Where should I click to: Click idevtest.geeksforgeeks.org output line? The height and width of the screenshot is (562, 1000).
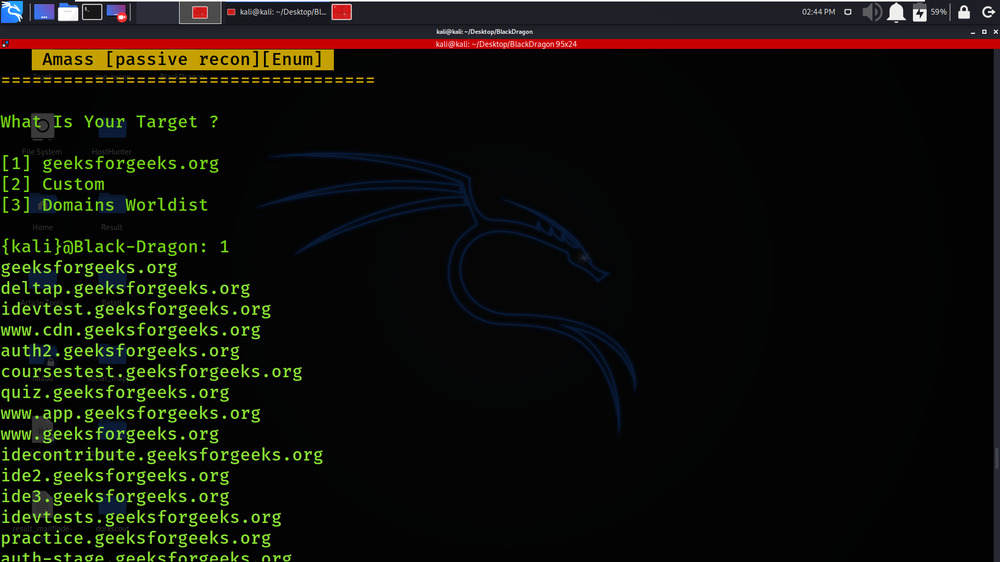point(135,309)
